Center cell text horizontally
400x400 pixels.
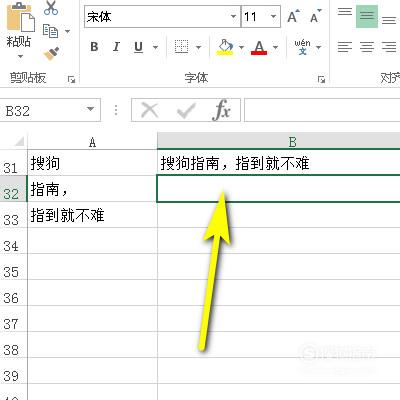pos(367,47)
